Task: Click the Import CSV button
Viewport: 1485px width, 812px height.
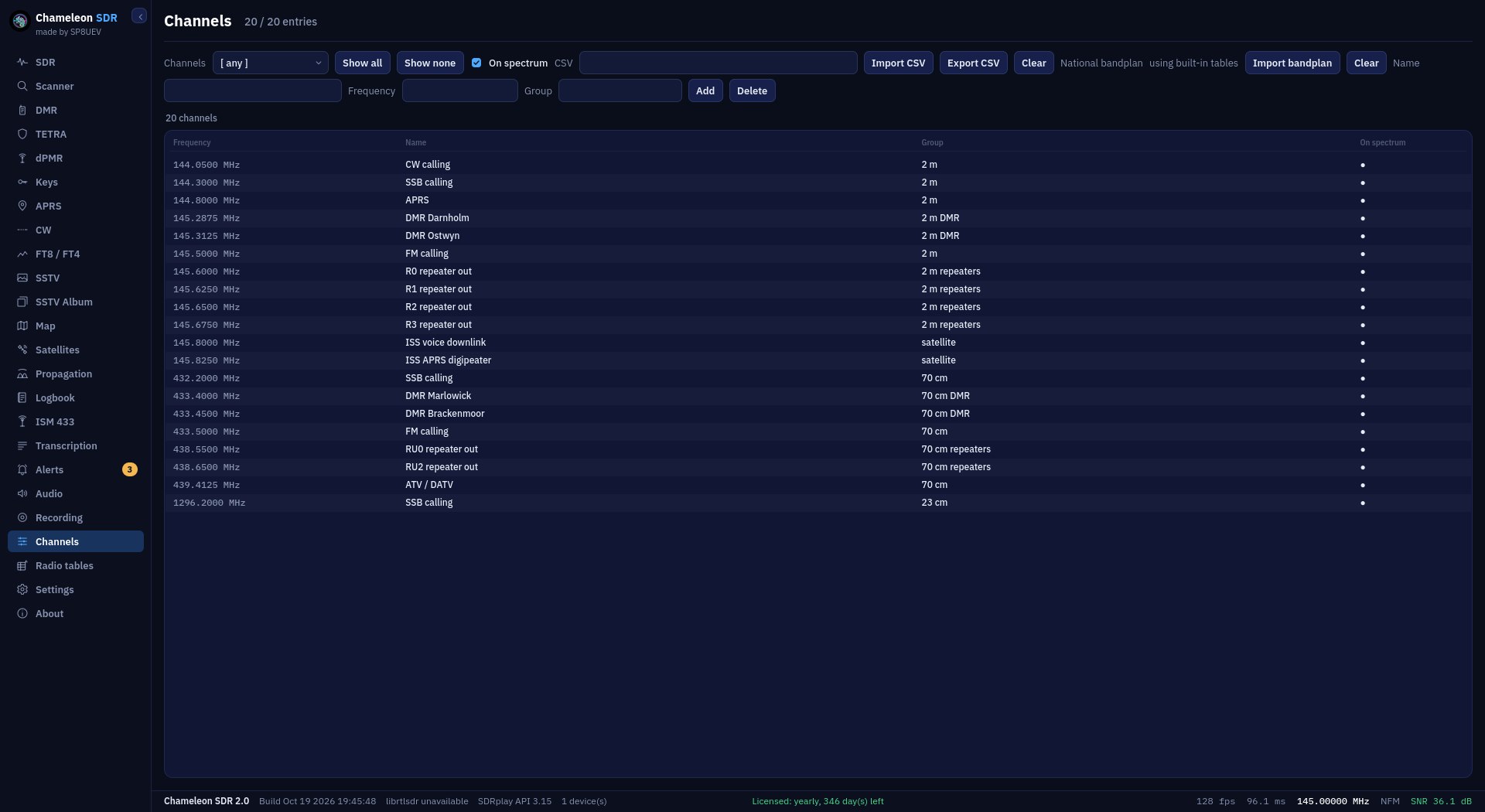Action: pyautogui.click(x=898, y=63)
